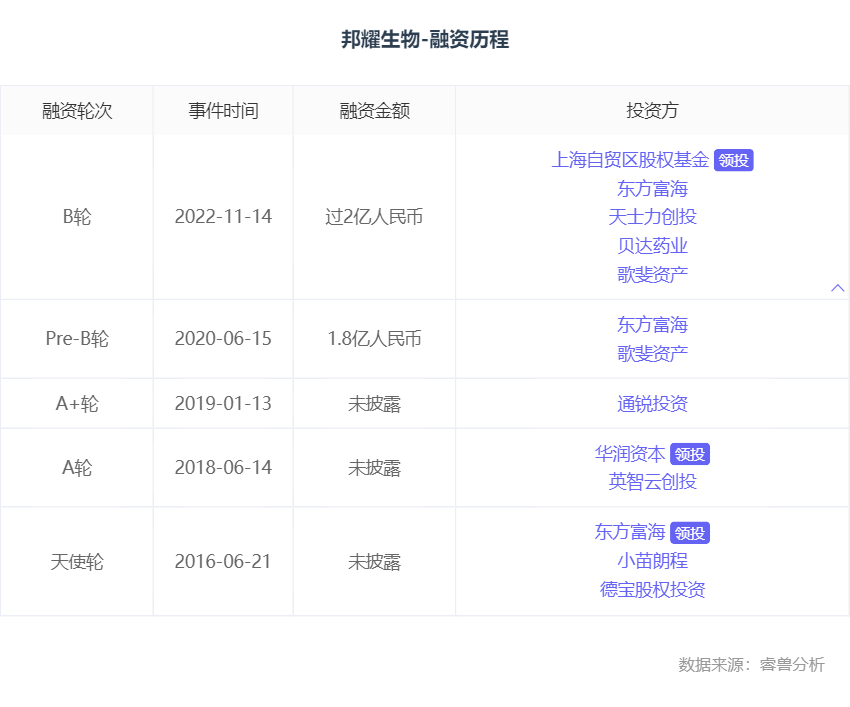
Task: Click the 融资轮次 column header
Action: pyautogui.click(x=77, y=111)
